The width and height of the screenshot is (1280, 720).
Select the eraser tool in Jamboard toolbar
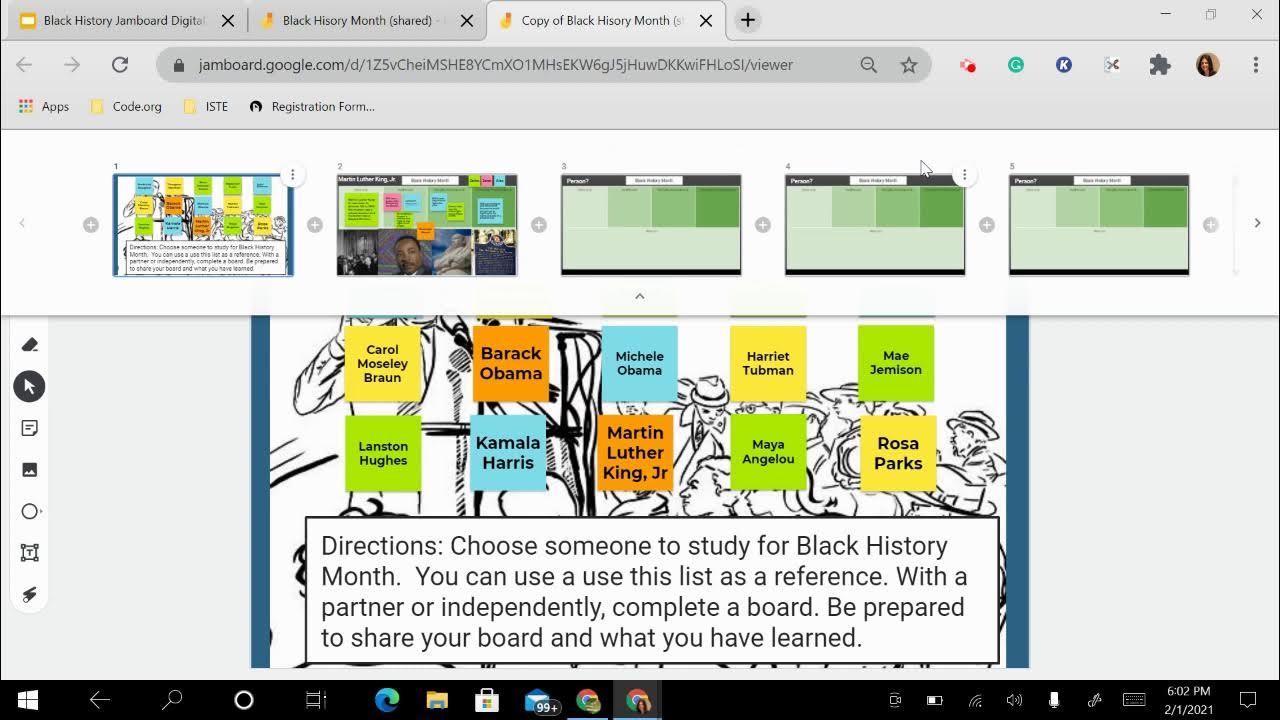point(29,344)
